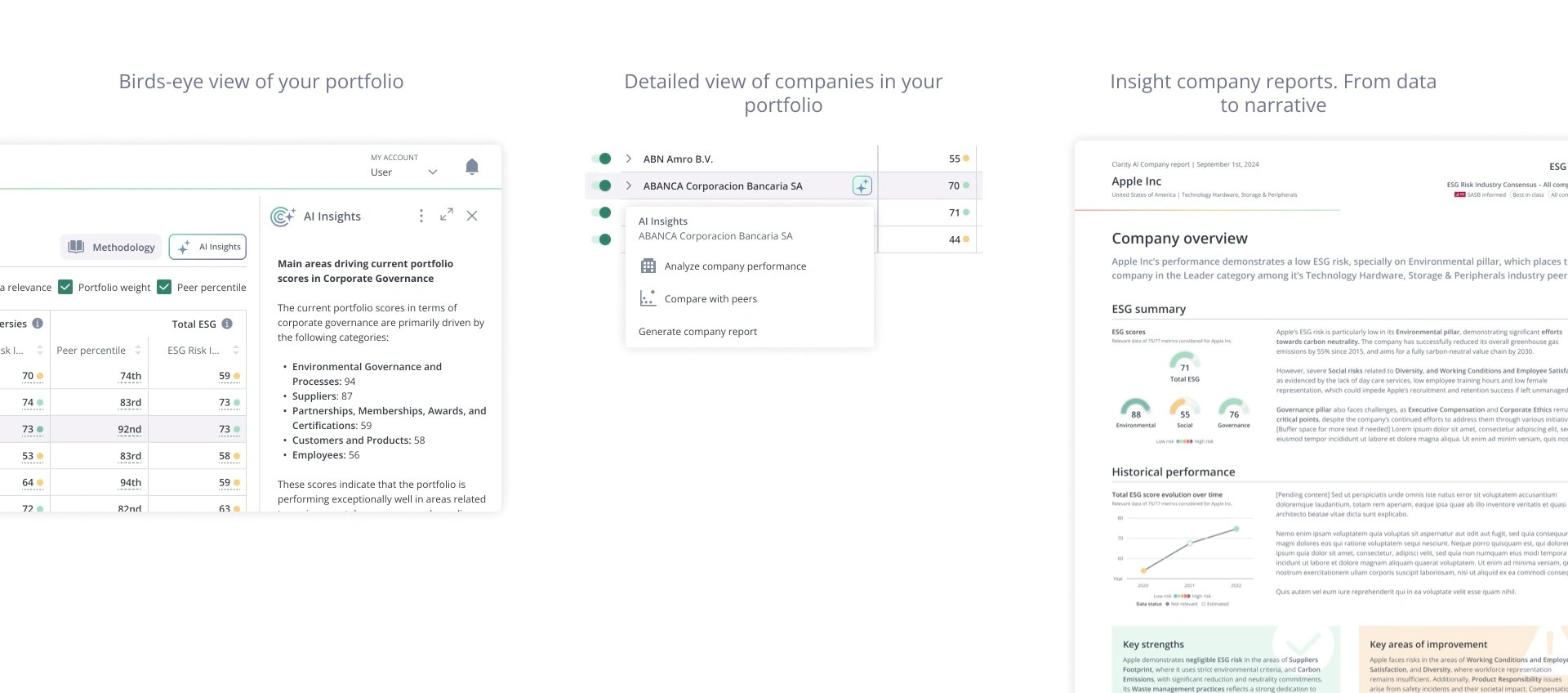Expand the AI Insights panel to fullscreen

(447, 215)
